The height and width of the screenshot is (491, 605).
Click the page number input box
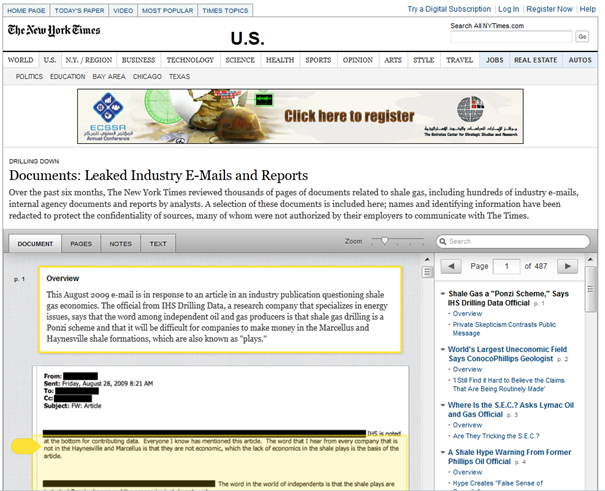pyautogui.click(x=507, y=266)
